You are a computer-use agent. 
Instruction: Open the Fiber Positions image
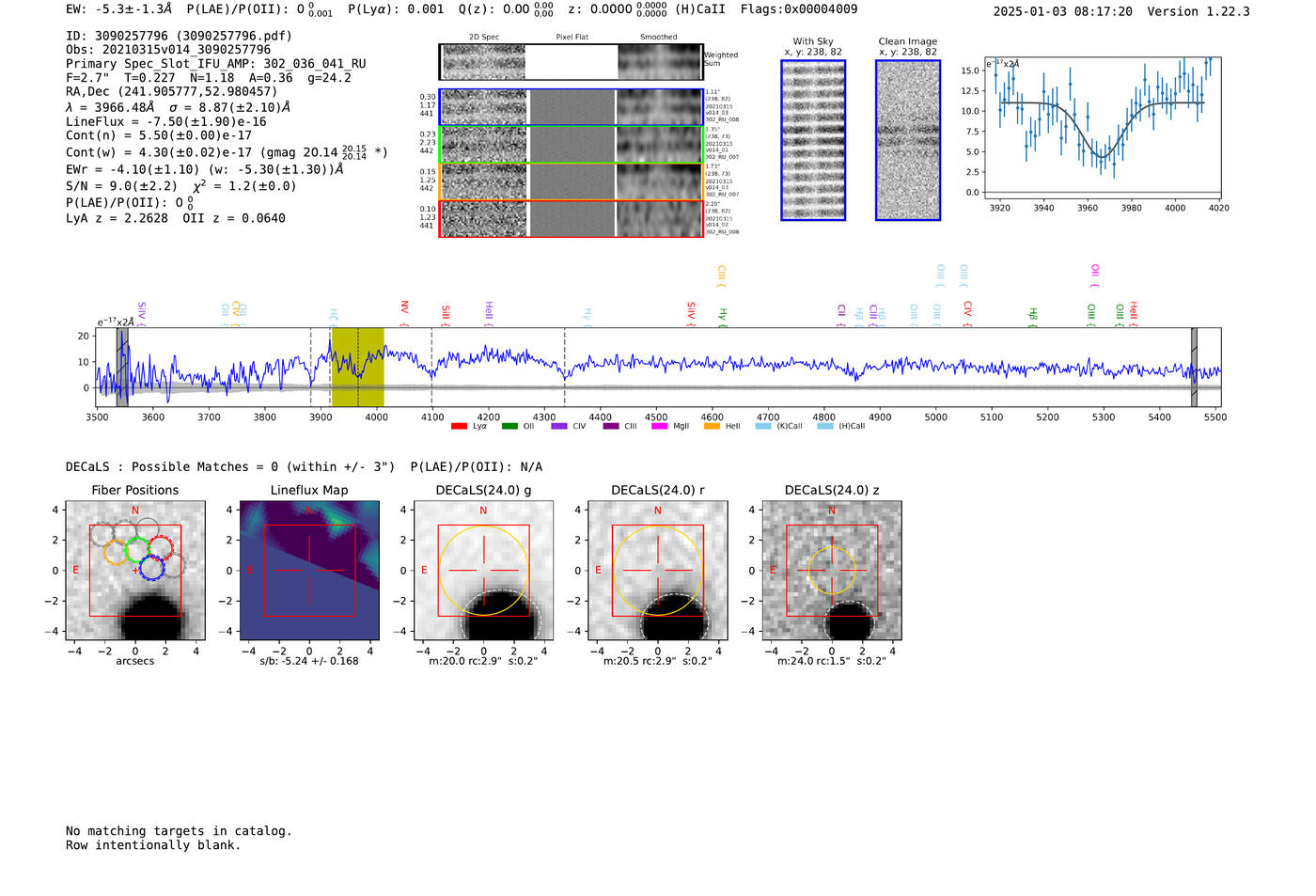[135, 570]
